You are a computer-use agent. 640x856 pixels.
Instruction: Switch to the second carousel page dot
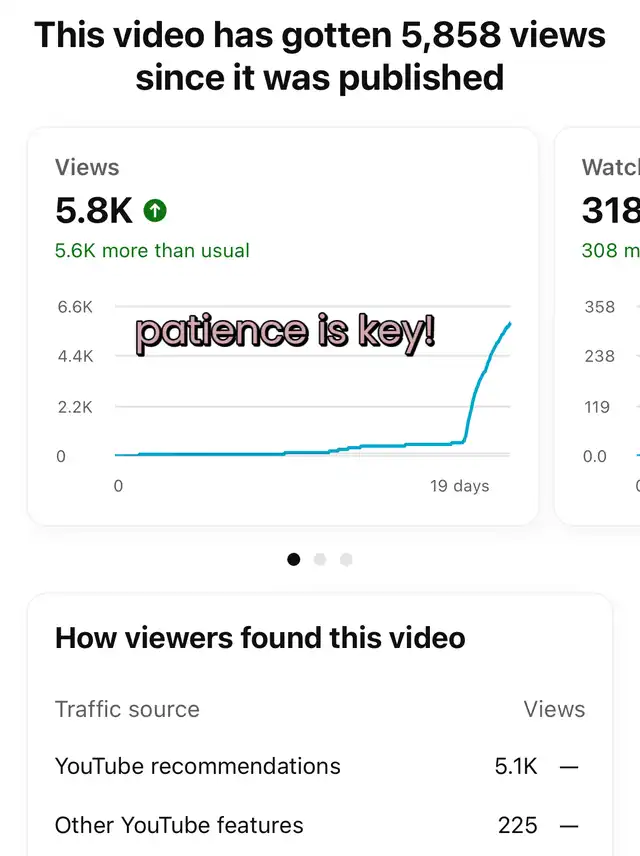(x=320, y=560)
